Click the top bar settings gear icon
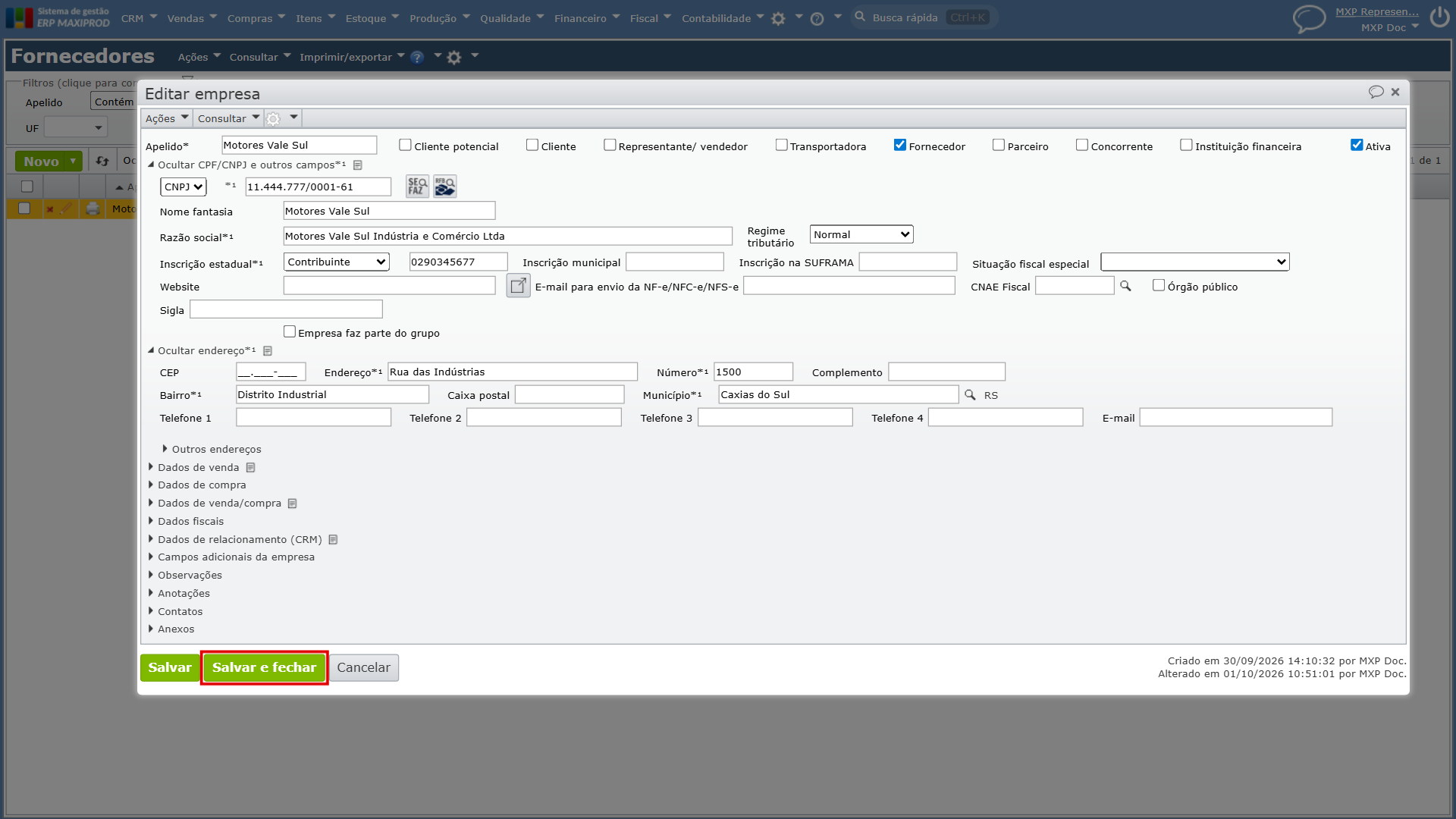The image size is (1456, 819). tap(778, 18)
